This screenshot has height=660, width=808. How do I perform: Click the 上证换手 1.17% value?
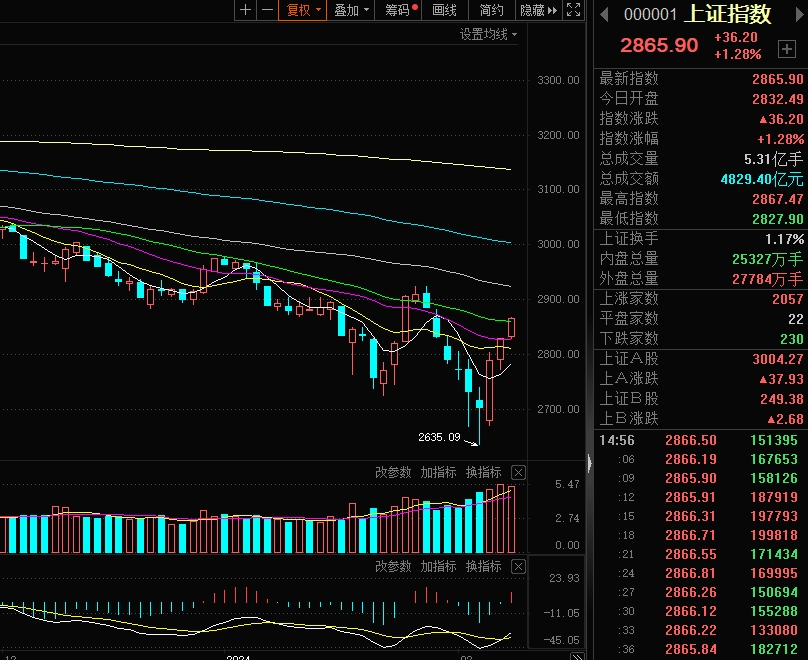pyautogui.click(x=784, y=239)
